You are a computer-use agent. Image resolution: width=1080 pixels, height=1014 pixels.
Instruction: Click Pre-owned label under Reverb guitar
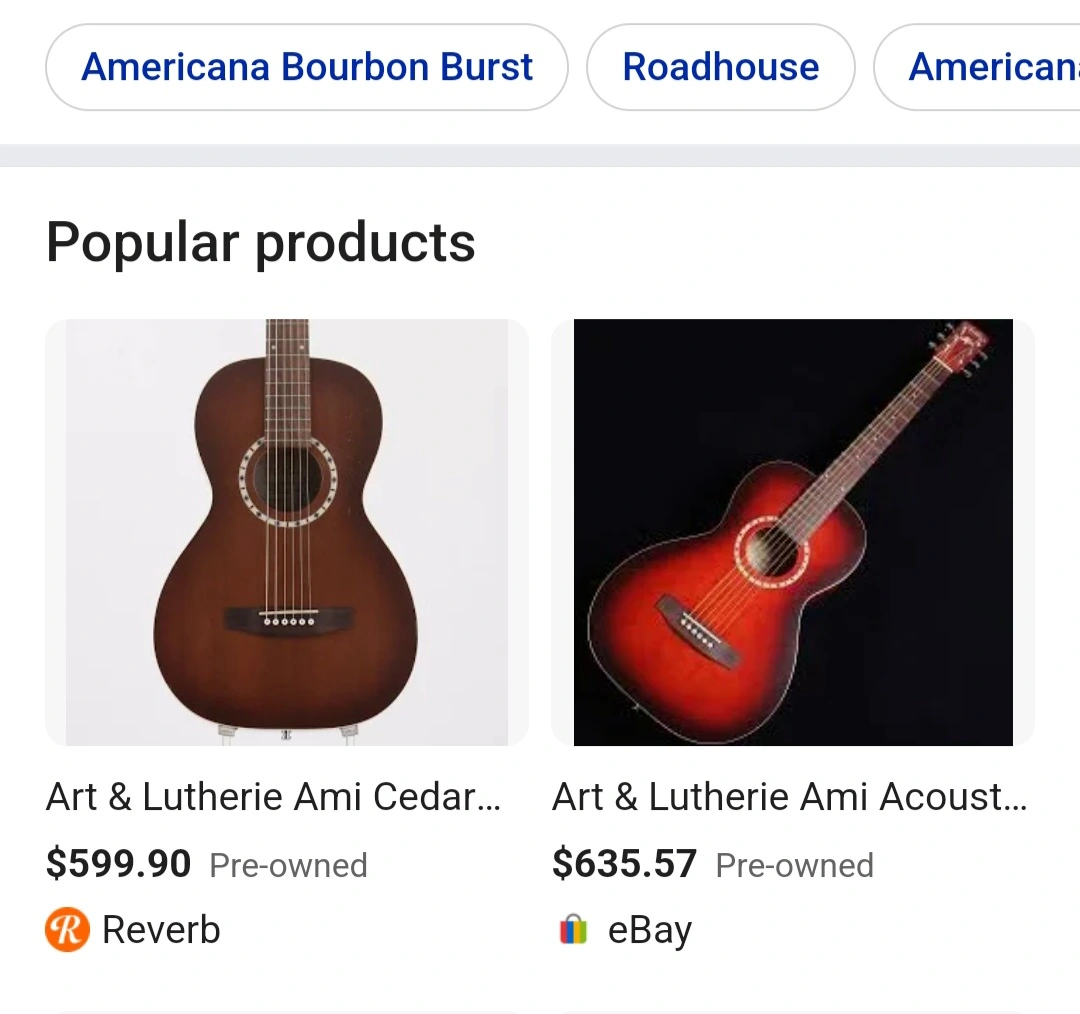(x=289, y=865)
